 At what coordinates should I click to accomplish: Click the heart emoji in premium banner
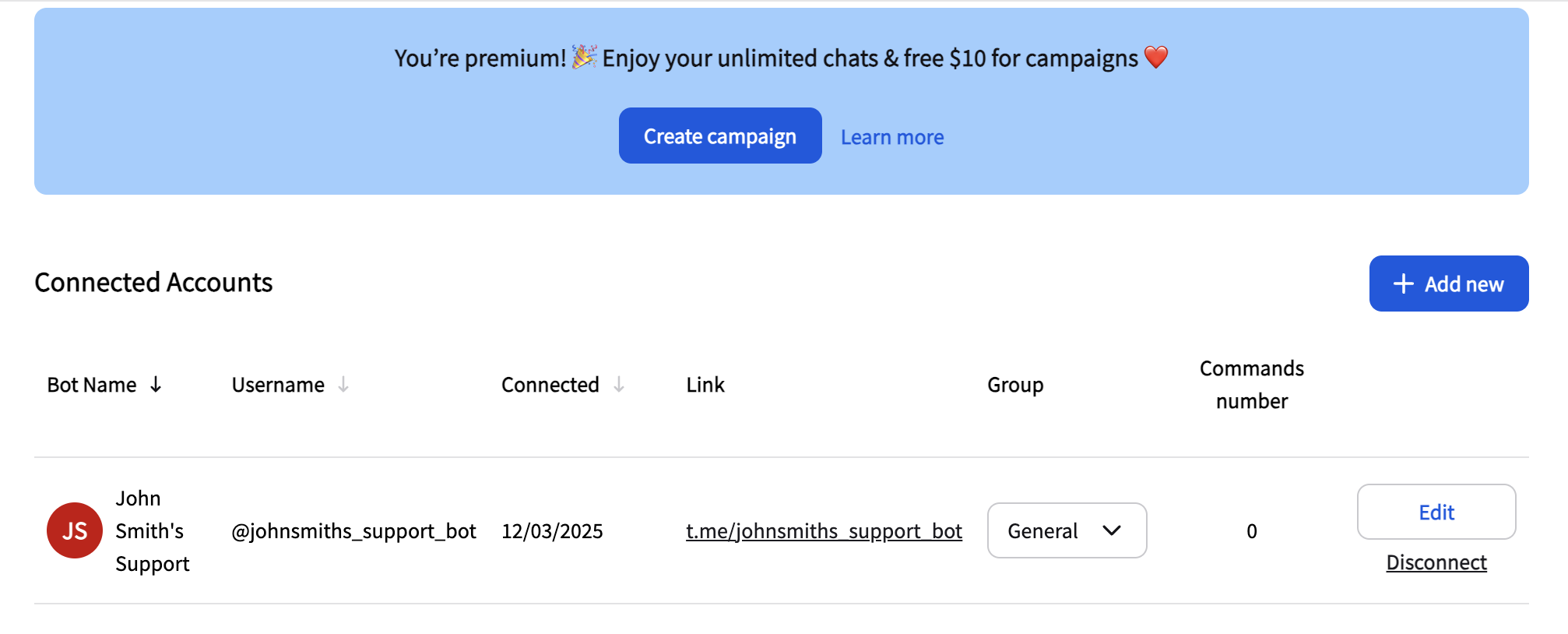point(1156,58)
